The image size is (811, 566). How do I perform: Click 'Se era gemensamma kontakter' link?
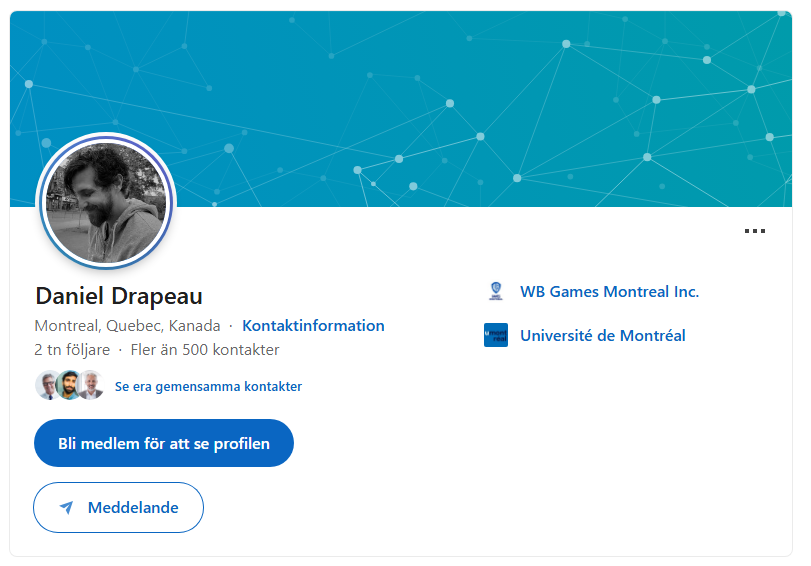coord(208,386)
